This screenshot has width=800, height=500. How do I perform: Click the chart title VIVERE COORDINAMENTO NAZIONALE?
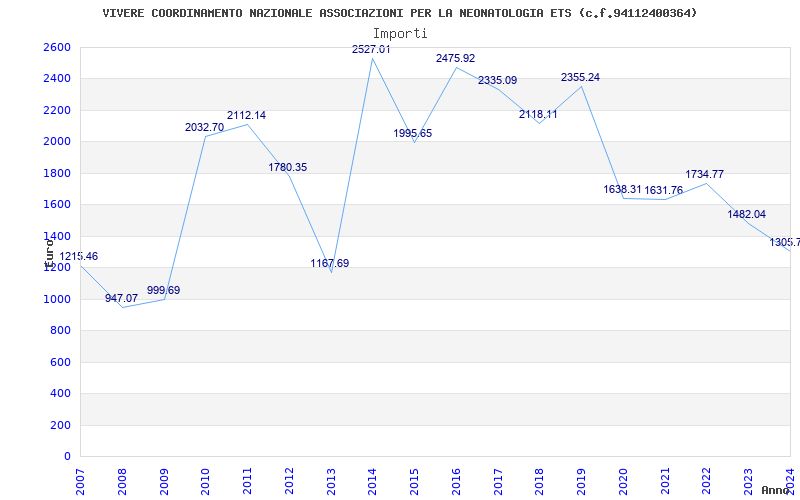(399, 13)
